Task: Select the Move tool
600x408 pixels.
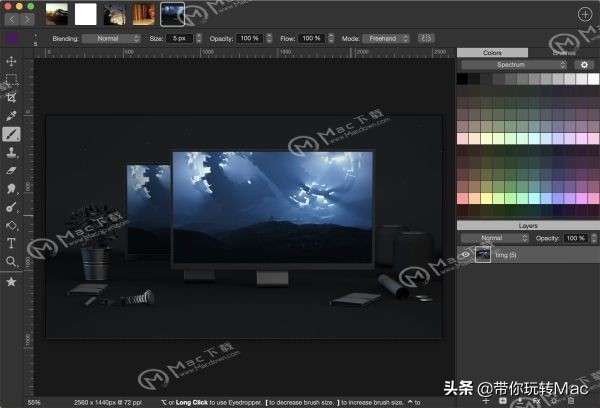Action: 11,61
